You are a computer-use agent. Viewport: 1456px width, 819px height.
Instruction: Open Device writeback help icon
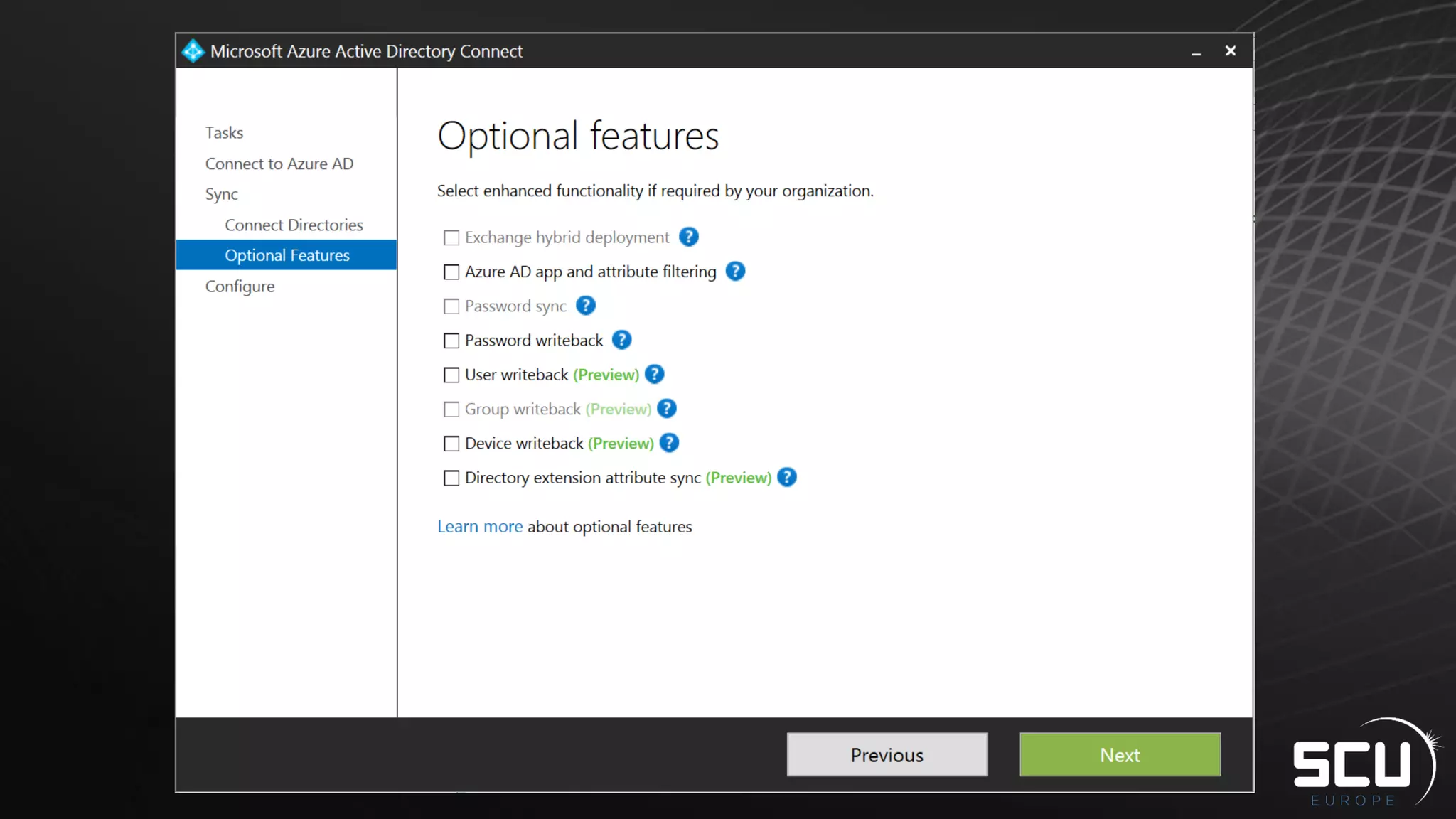[669, 443]
